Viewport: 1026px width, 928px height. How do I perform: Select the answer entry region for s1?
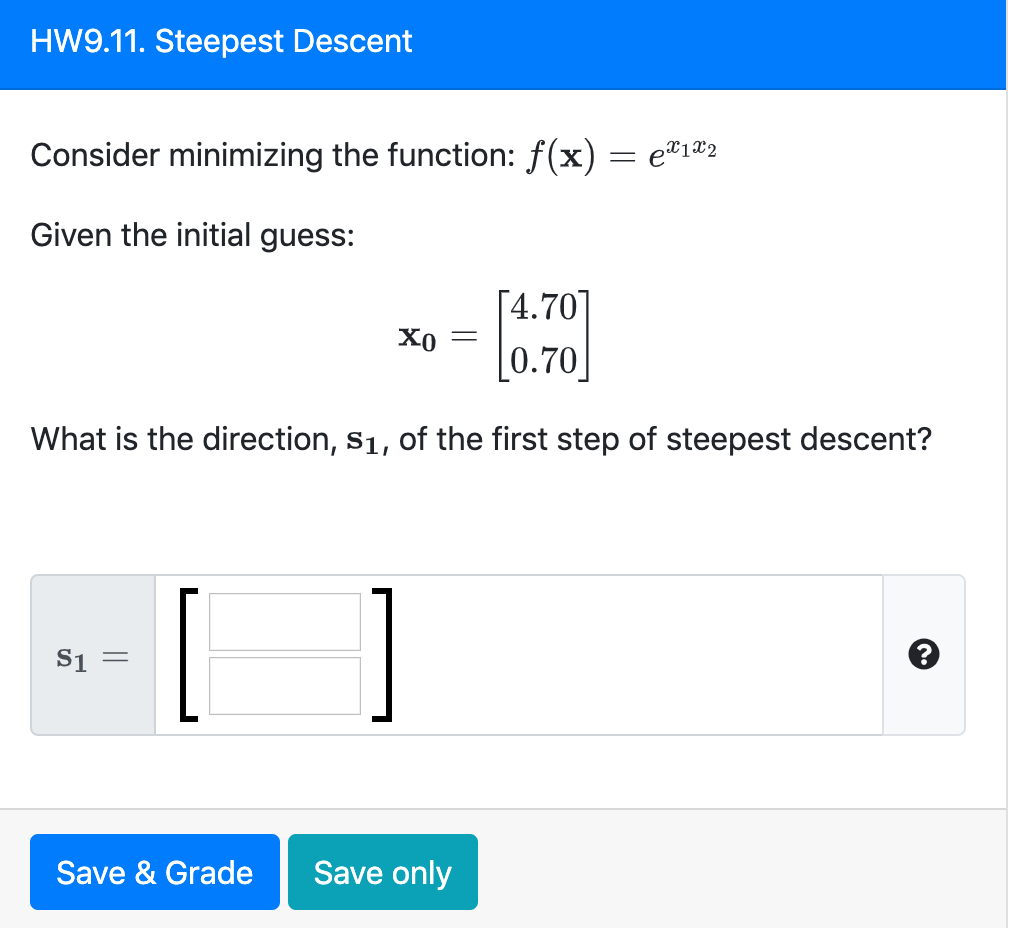tap(500, 654)
